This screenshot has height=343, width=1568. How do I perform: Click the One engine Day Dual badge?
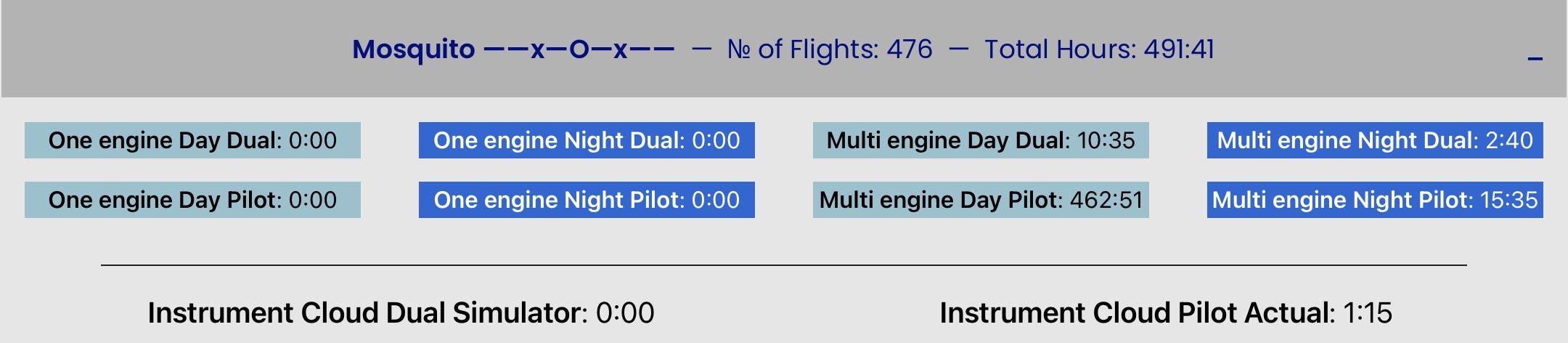pyautogui.click(x=192, y=140)
